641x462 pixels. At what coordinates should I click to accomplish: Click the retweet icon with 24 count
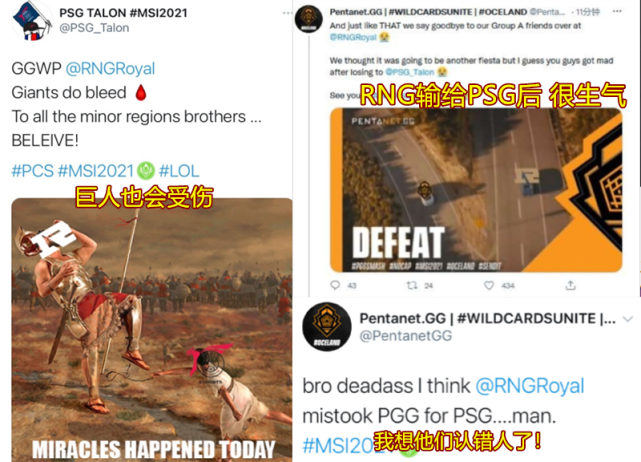pos(412,285)
